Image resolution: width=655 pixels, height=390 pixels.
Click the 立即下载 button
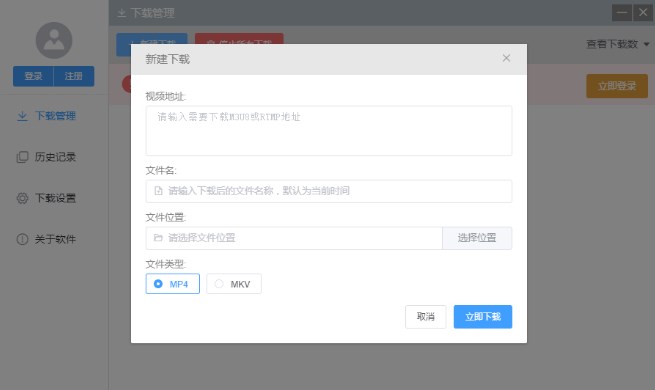[x=483, y=317]
